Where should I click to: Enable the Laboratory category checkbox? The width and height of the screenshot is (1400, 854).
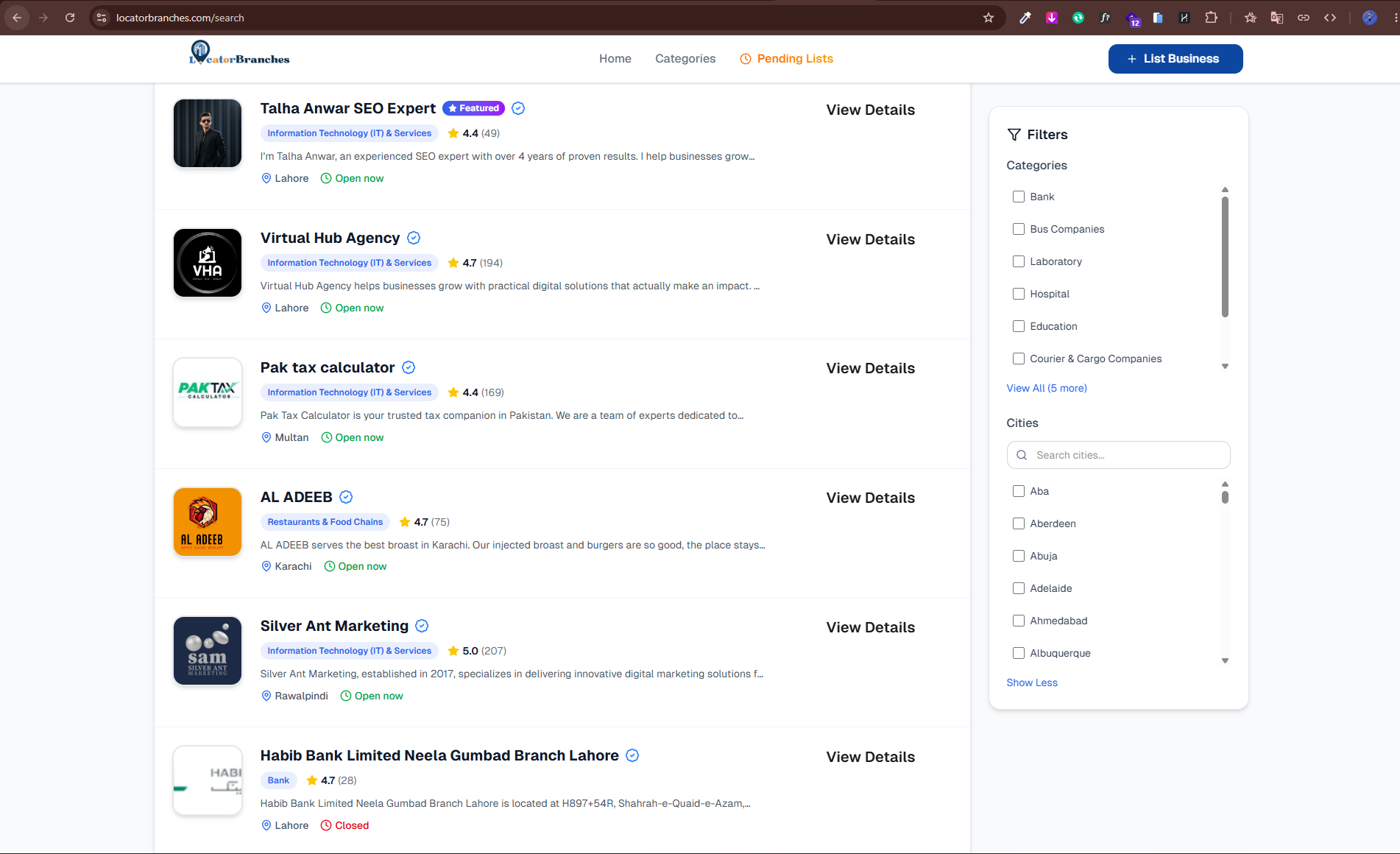[x=1019, y=261]
